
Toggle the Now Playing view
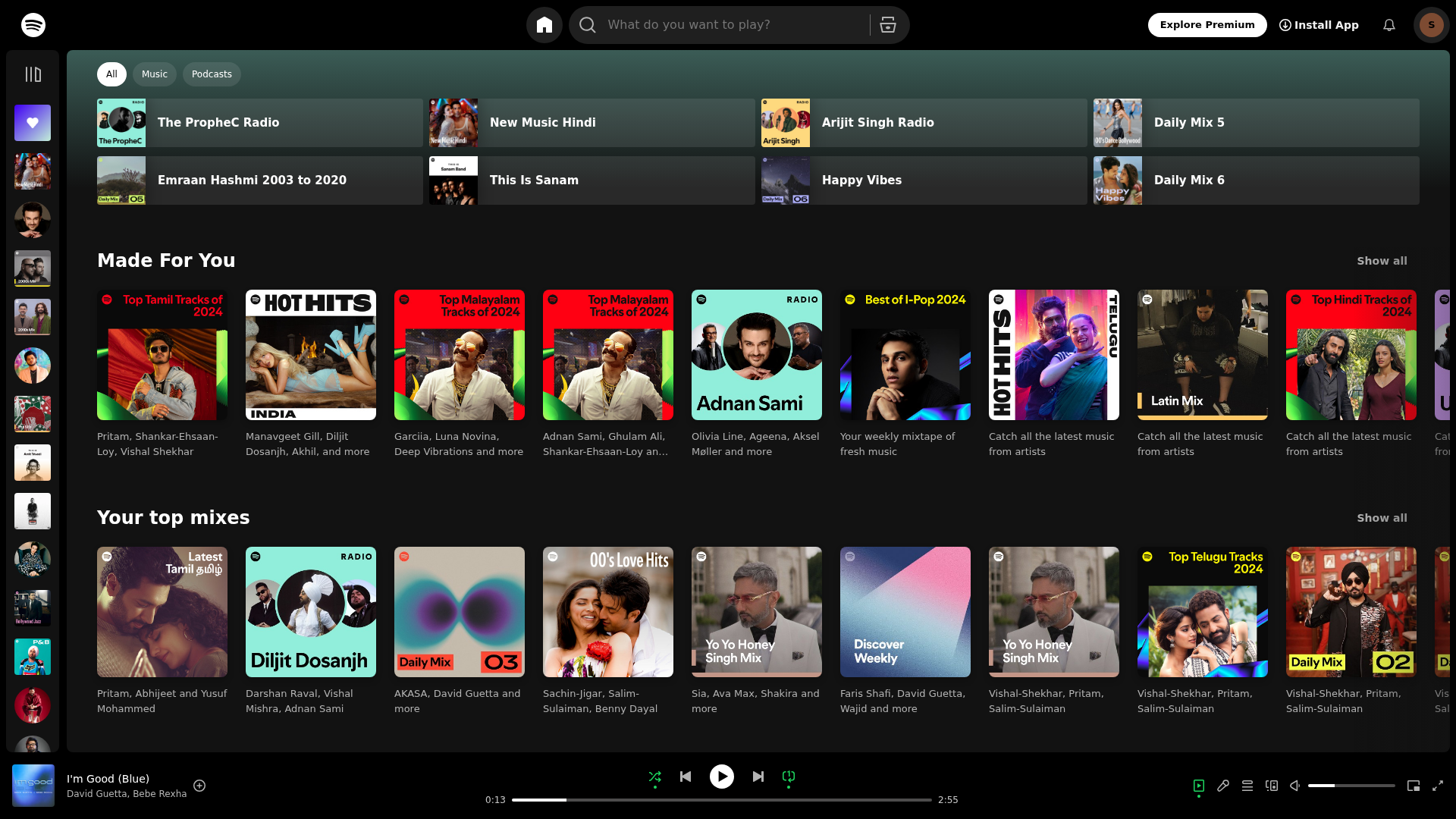point(1199,786)
